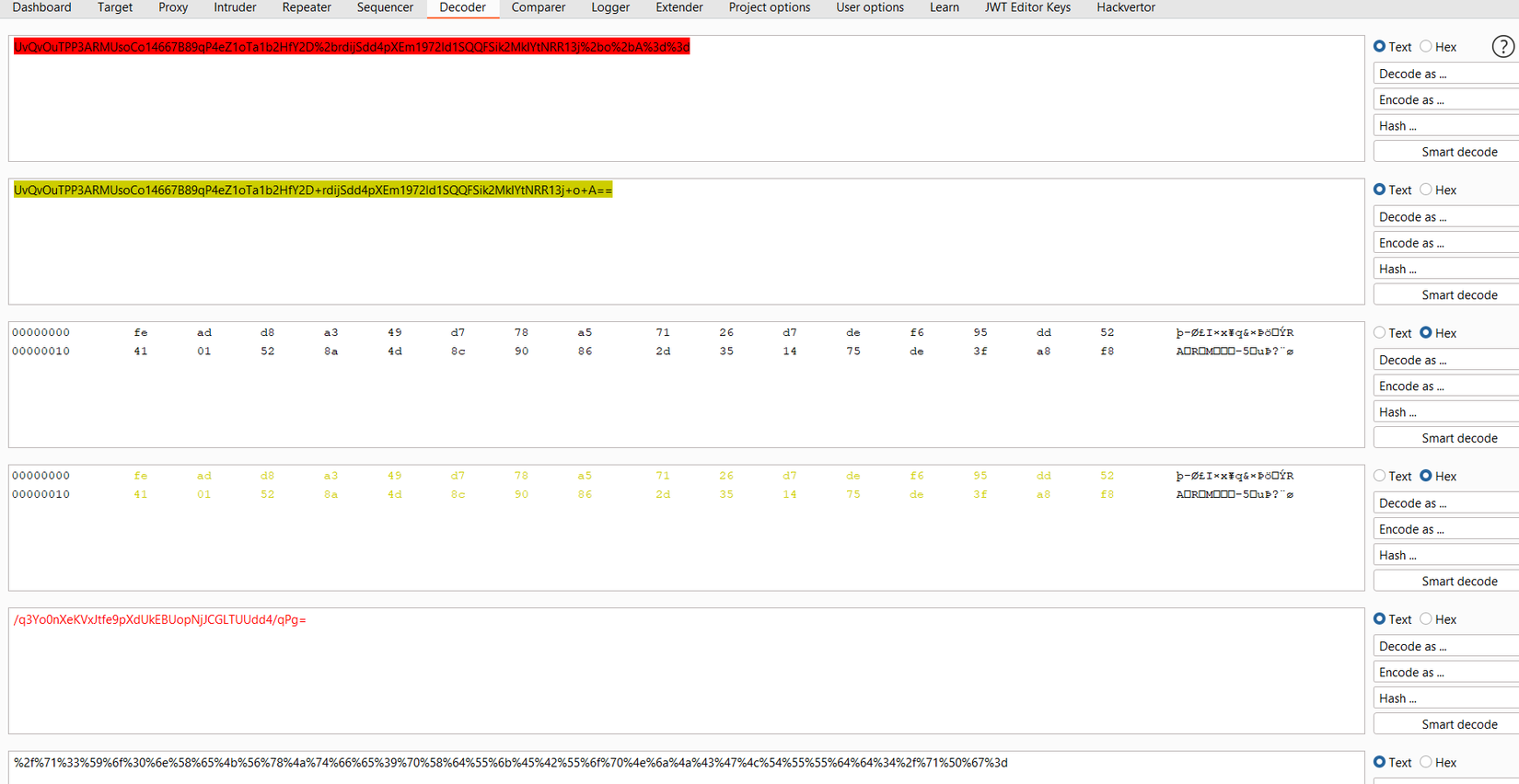Viewport: 1519px width, 784px height.
Task: Select Hex radio for red-highlighted URL-encoded panel
Action: click(1426, 46)
